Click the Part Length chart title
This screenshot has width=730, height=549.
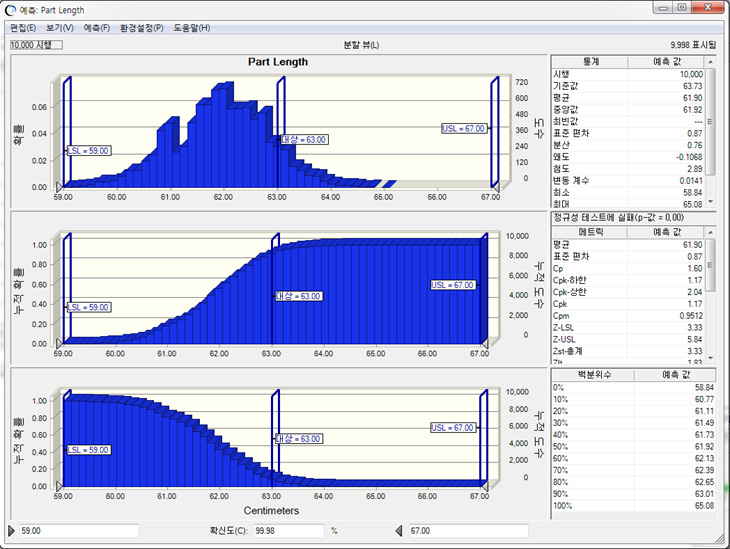(x=277, y=62)
